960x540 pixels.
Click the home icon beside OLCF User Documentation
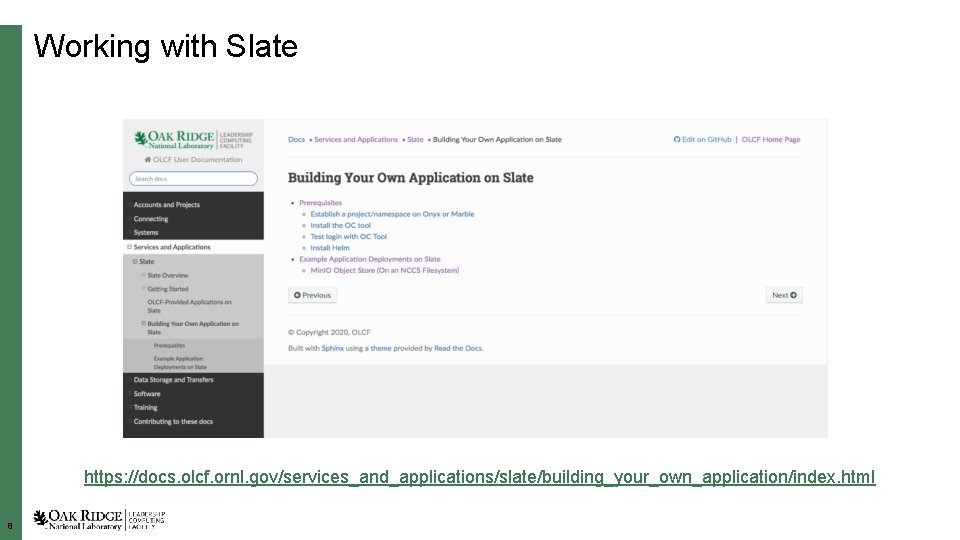pyautogui.click(x=148, y=159)
